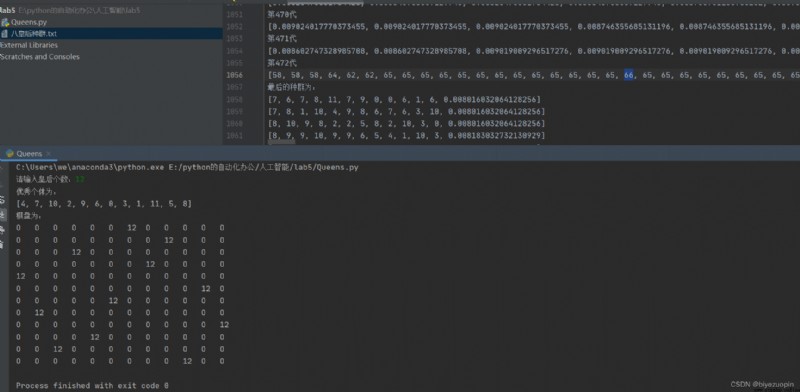The width and height of the screenshot is (800, 392).
Task: Click the board row starting with 12
Action: (120, 276)
